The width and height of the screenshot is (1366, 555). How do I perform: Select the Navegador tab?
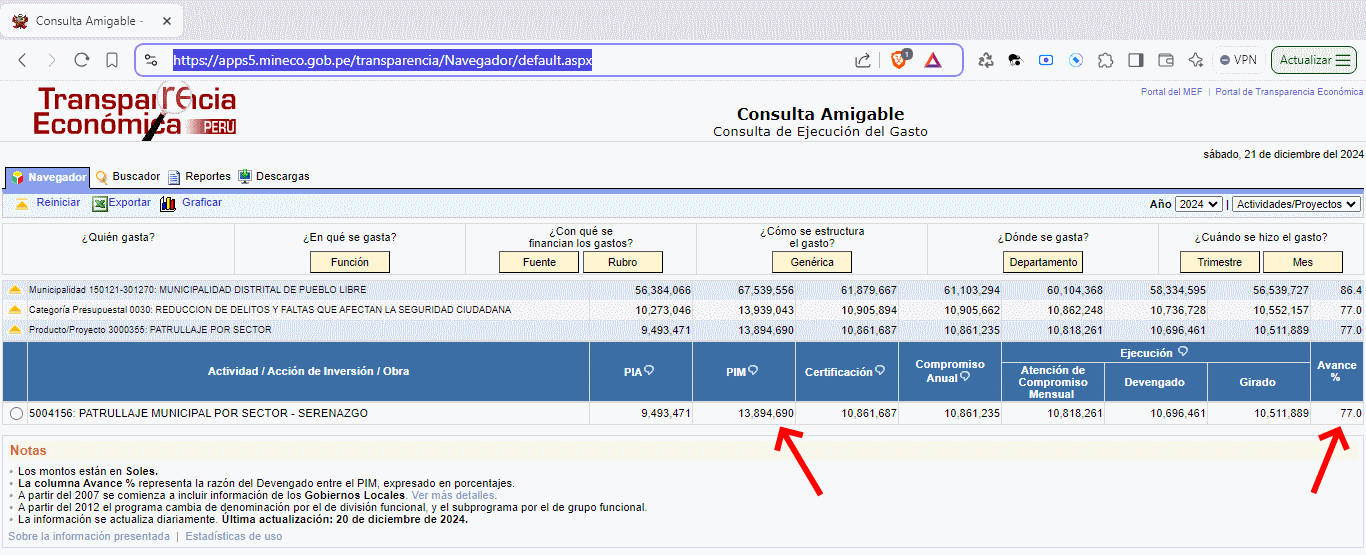pos(48,177)
